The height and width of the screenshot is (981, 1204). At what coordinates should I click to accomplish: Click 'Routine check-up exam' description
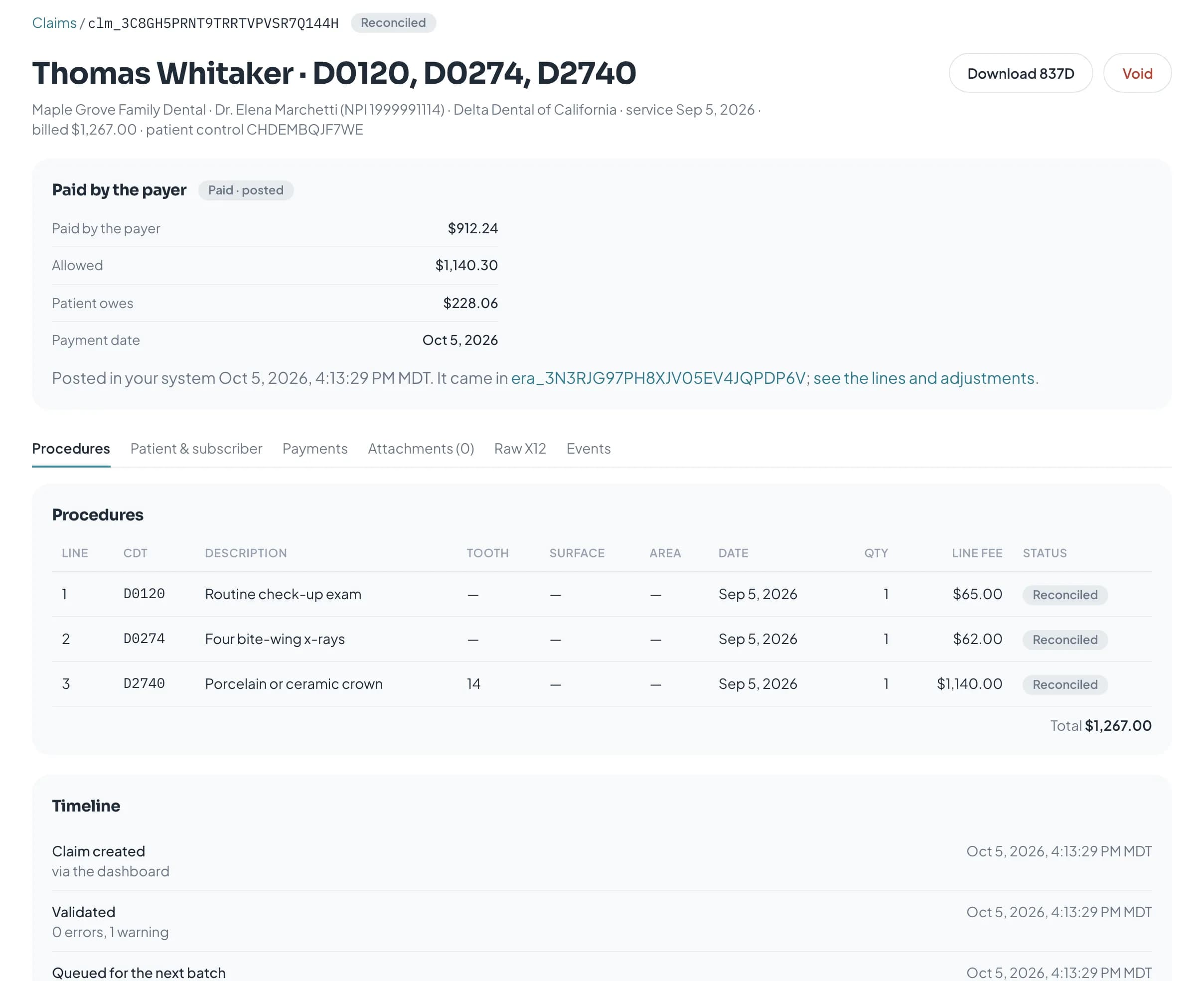pos(283,595)
